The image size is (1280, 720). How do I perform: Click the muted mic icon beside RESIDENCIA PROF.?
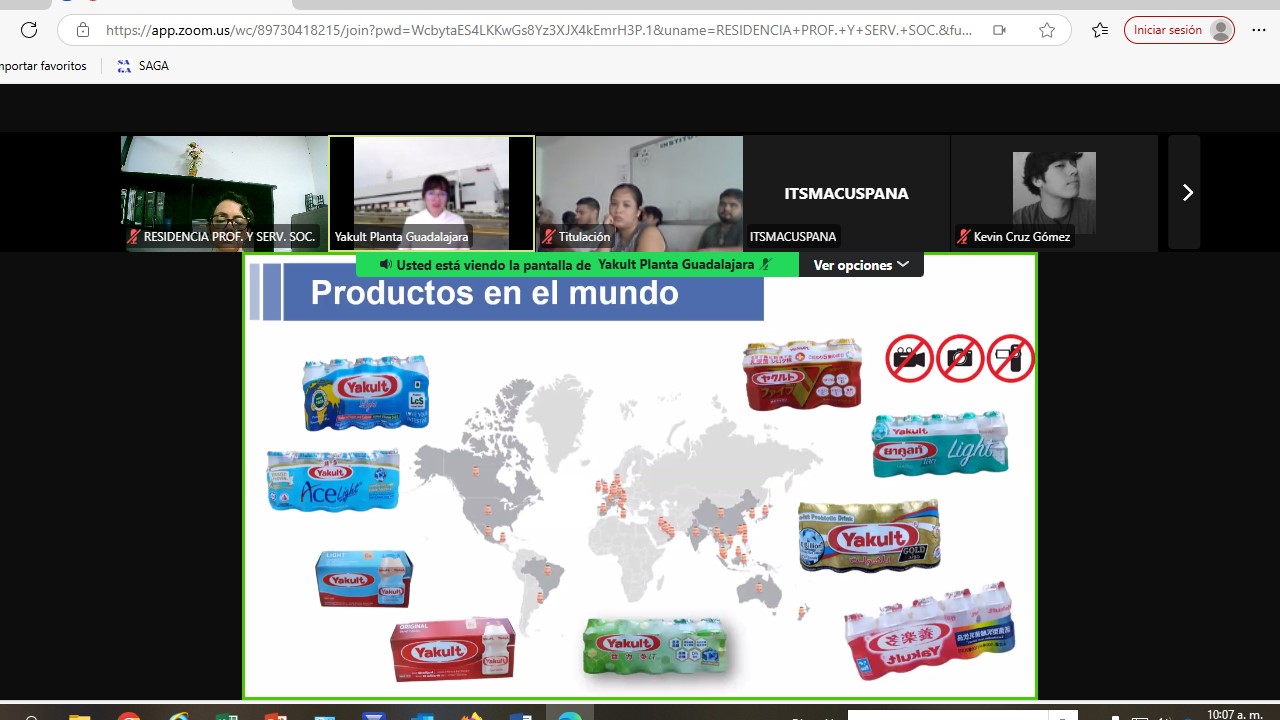pos(134,237)
